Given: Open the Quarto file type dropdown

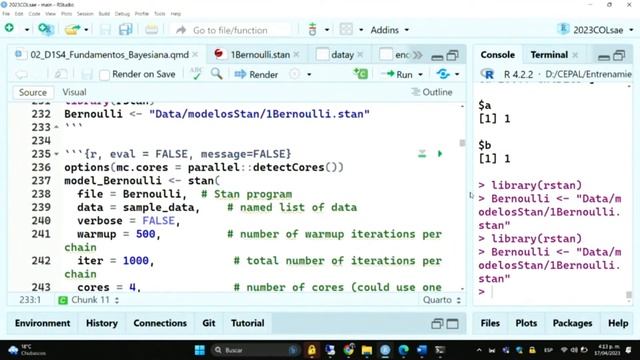Looking at the screenshot, I should 442,300.
